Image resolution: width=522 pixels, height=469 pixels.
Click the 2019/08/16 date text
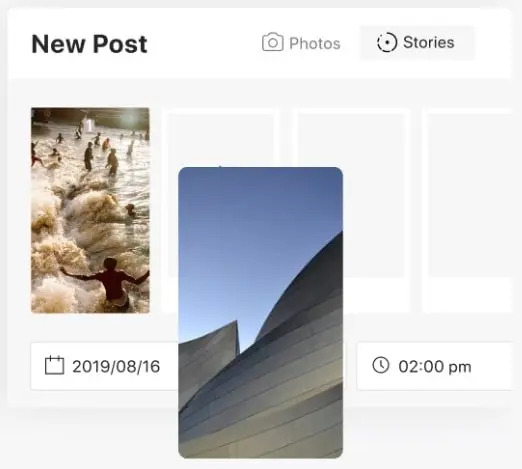pos(116,366)
